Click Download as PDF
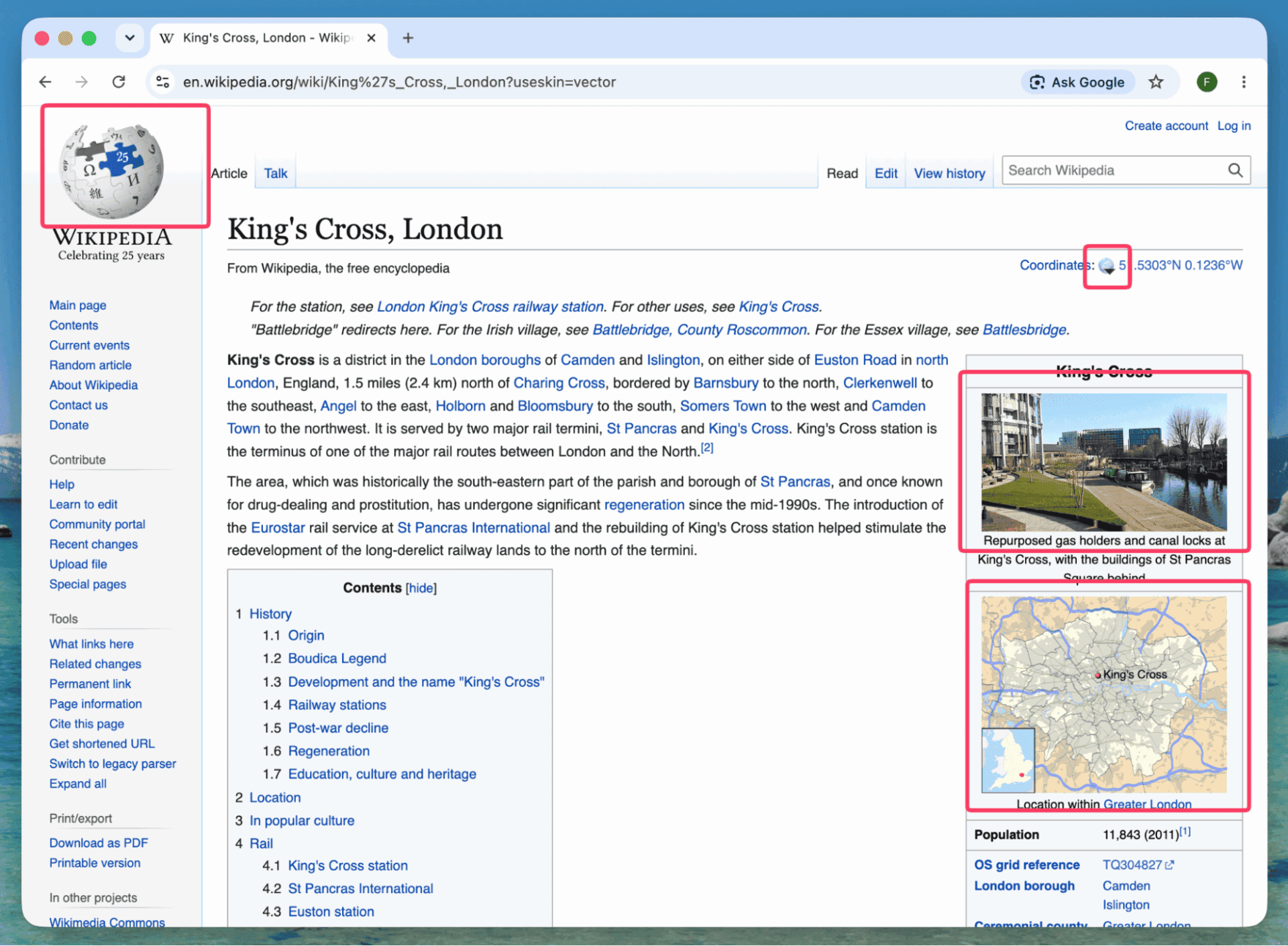 click(x=99, y=843)
